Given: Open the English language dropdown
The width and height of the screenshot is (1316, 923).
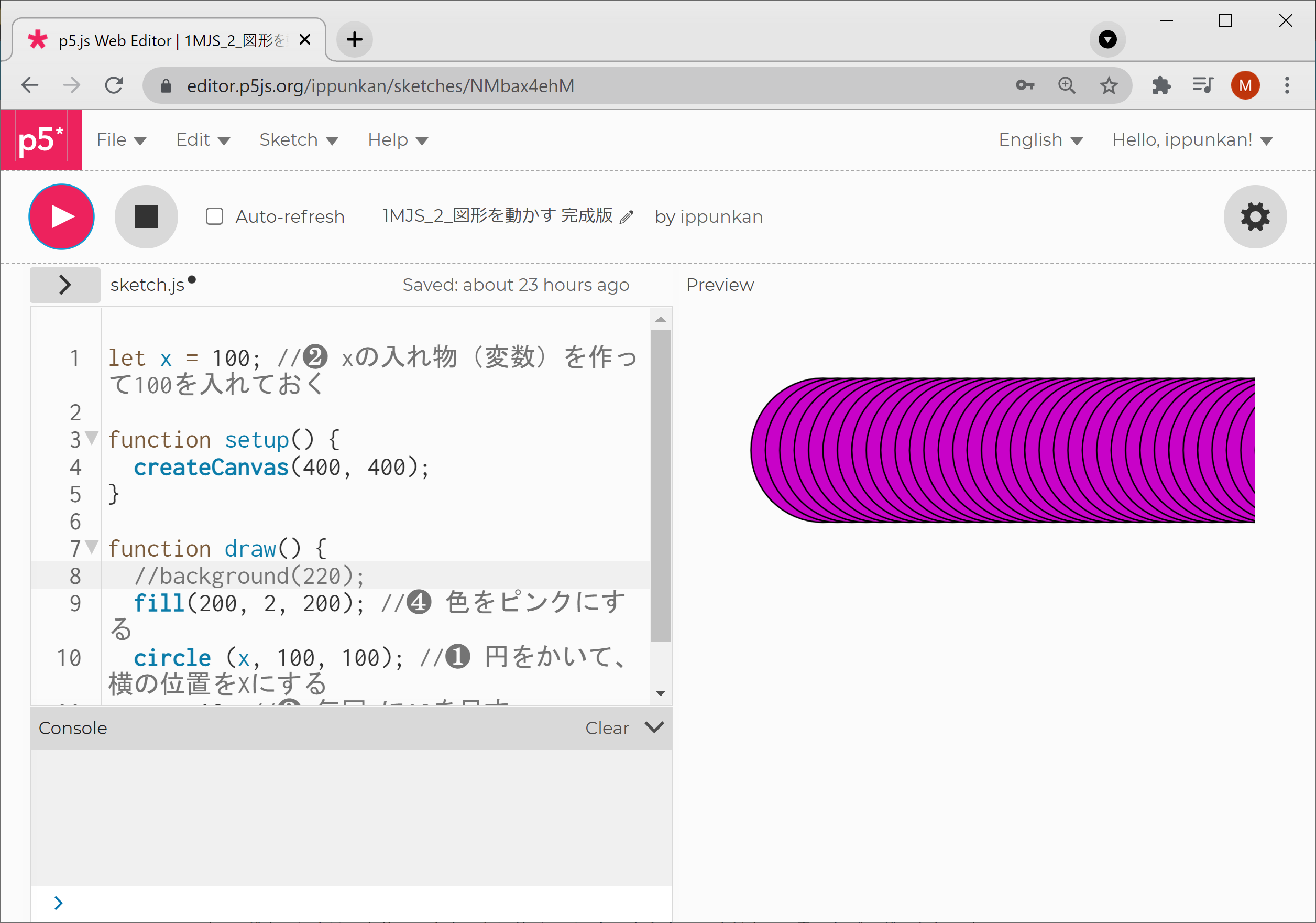Looking at the screenshot, I should click(1040, 139).
